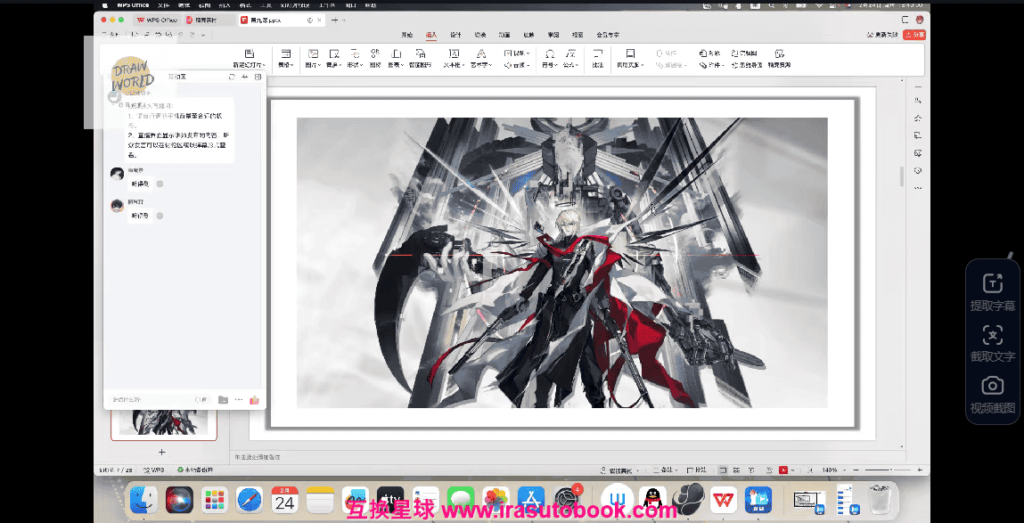This screenshot has width=1024, height=523.
Task: Click the gift icon in chat input bar
Action: 255,400
